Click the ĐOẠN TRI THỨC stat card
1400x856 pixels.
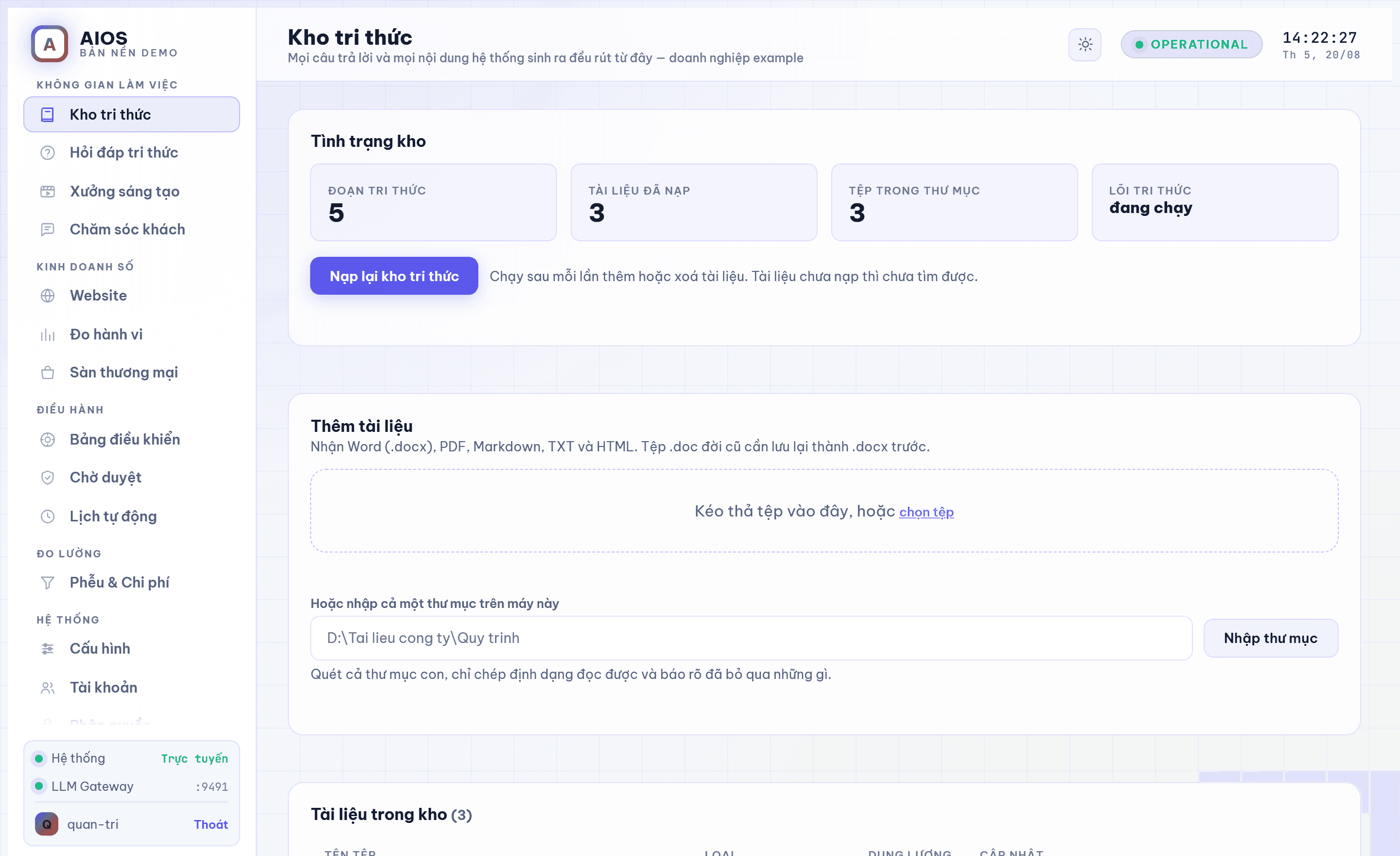tap(434, 202)
